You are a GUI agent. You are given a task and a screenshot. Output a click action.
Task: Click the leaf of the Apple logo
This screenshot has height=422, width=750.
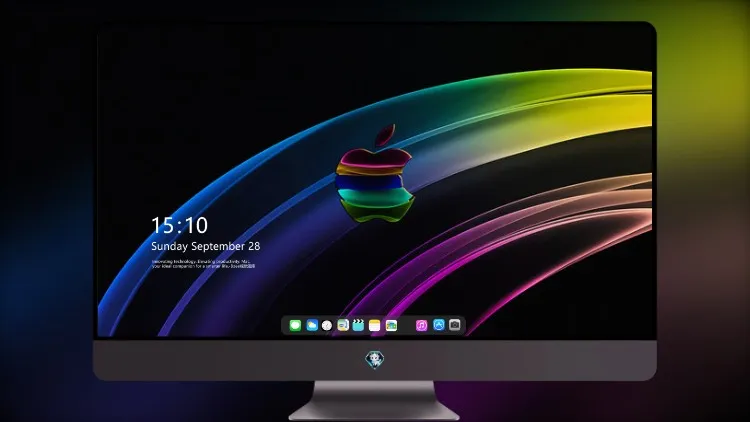coord(385,135)
